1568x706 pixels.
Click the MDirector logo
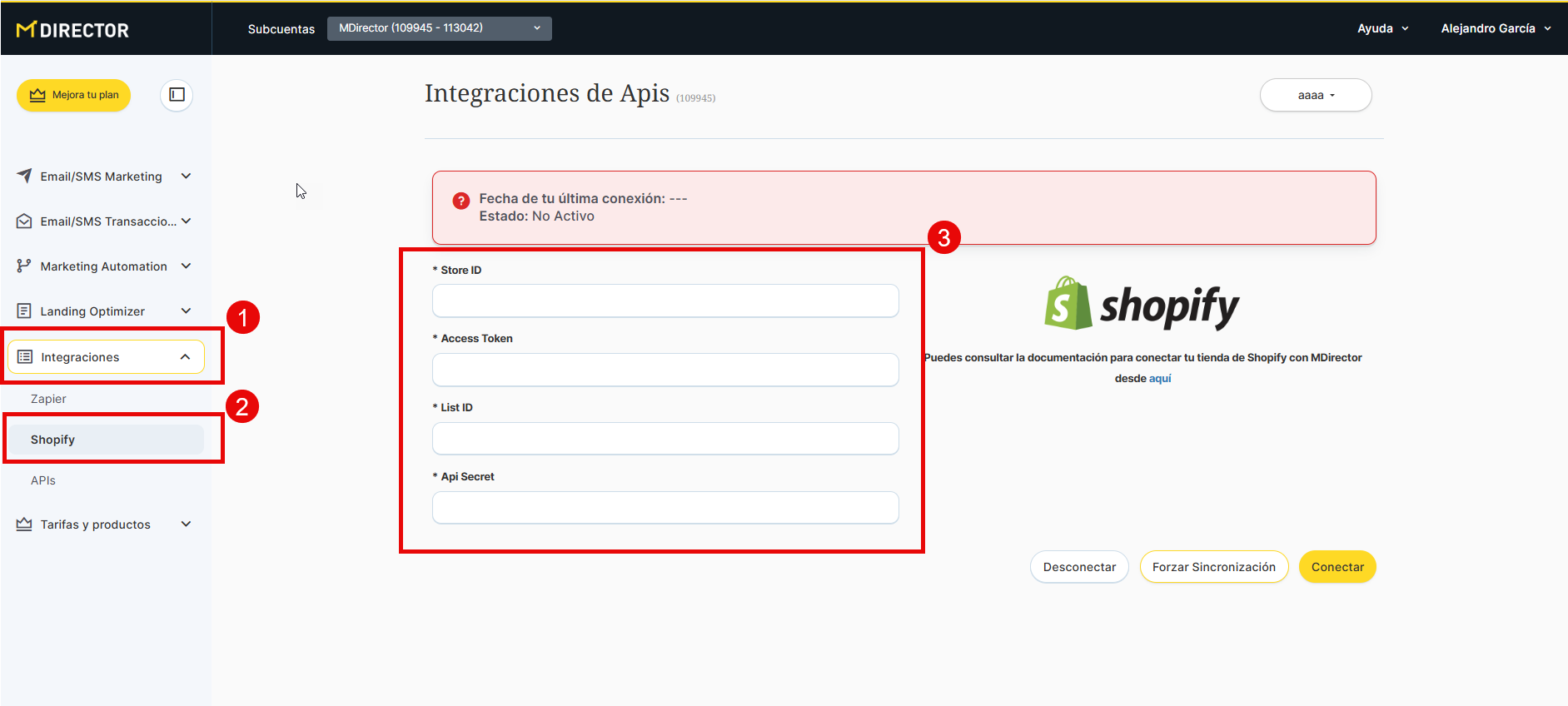point(72,30)
